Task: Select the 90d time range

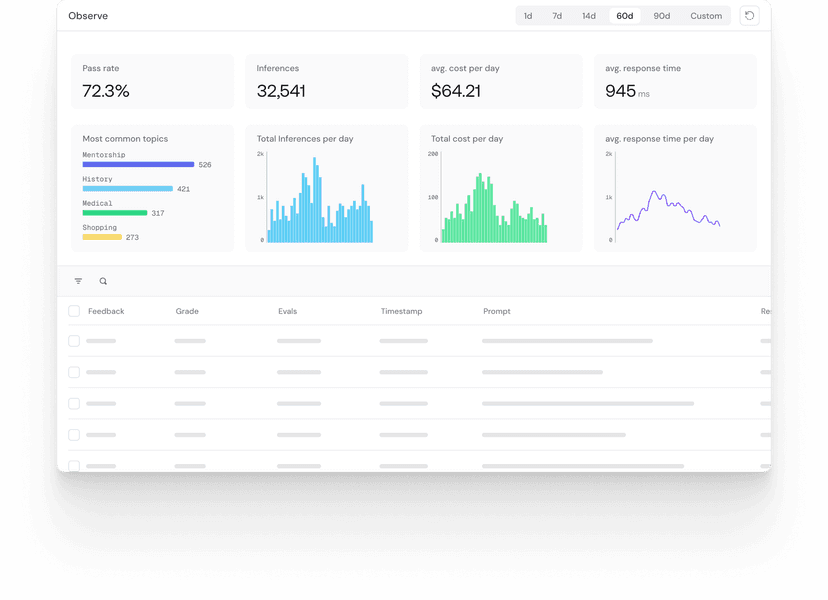Action: coord(662,16)
